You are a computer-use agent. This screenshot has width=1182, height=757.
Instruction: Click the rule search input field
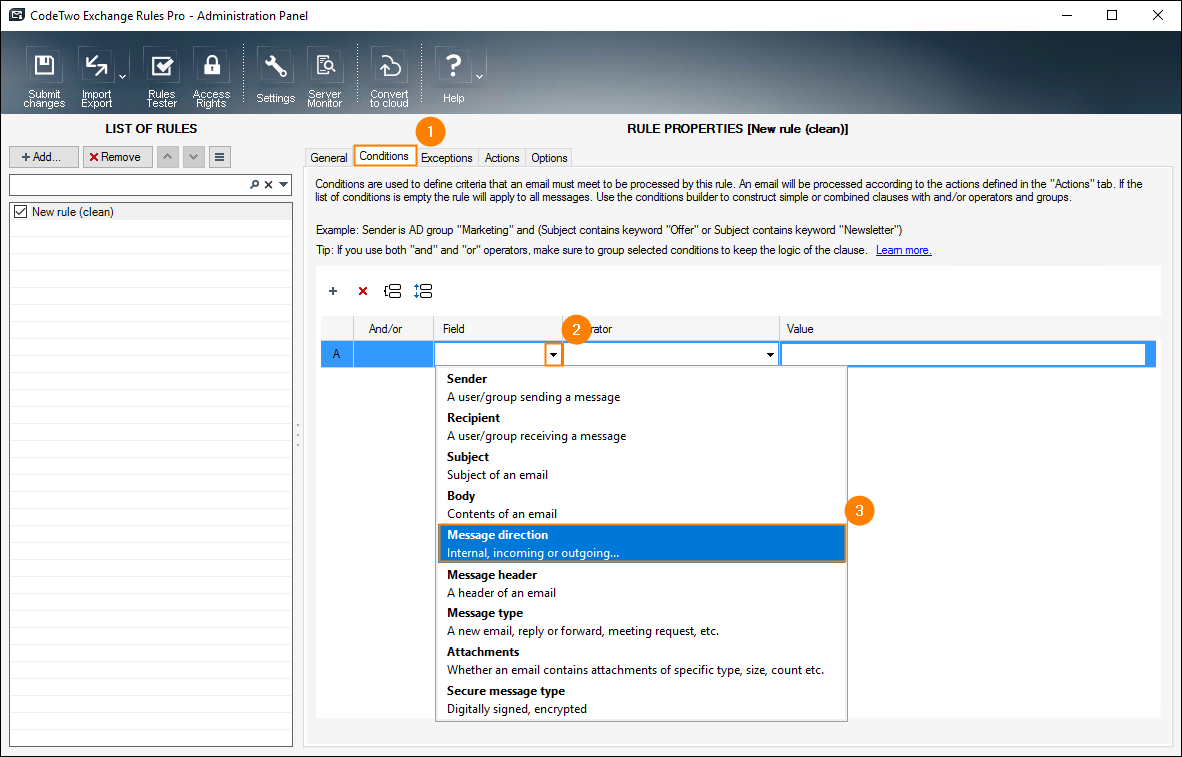(x=128, y=185)
